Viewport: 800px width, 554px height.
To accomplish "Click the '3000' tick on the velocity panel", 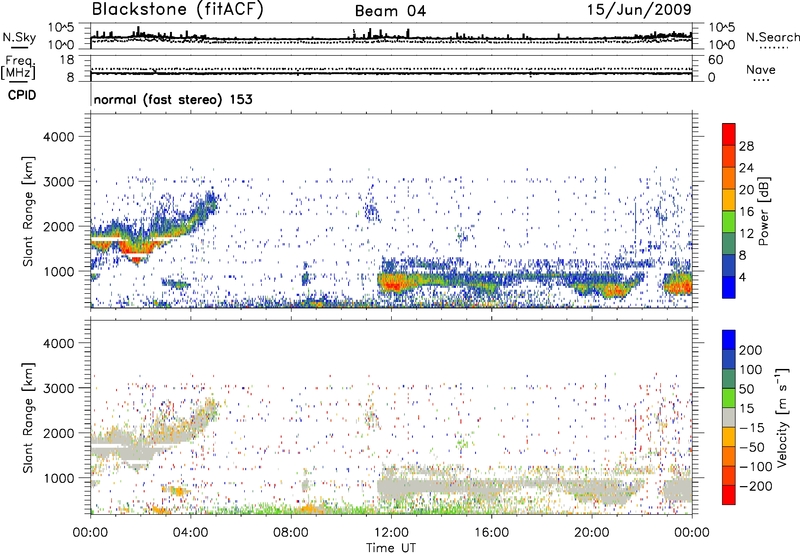I will tap(59, 388).
